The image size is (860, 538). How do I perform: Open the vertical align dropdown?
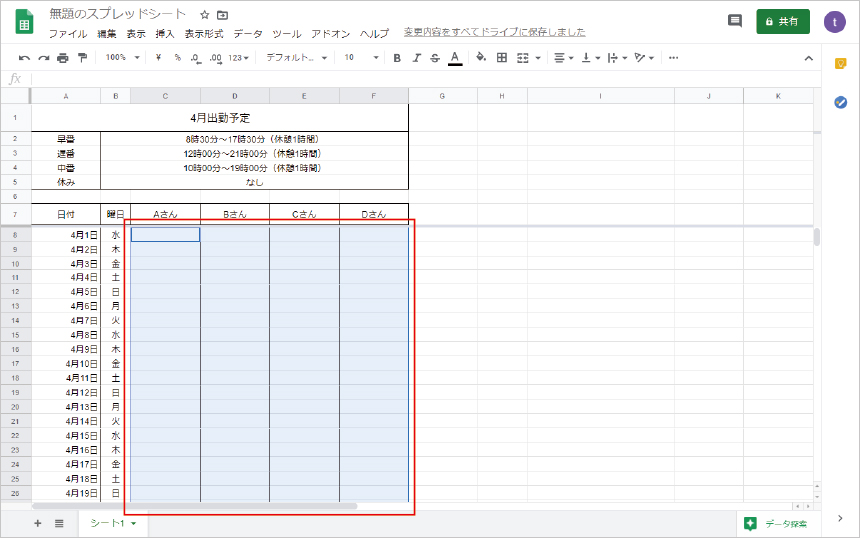point(591,58)
